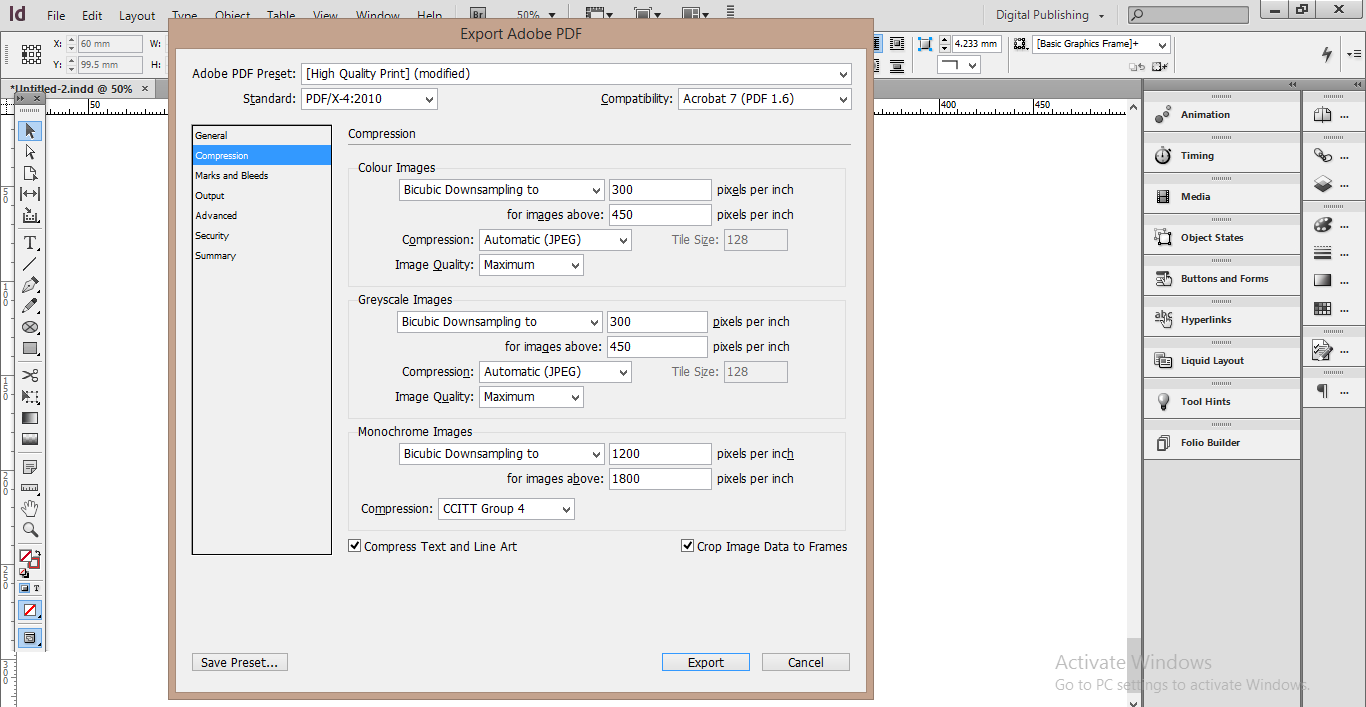Click the Cancel button
Viewport: 1366px width, 707px height.
tap(806, 662)
